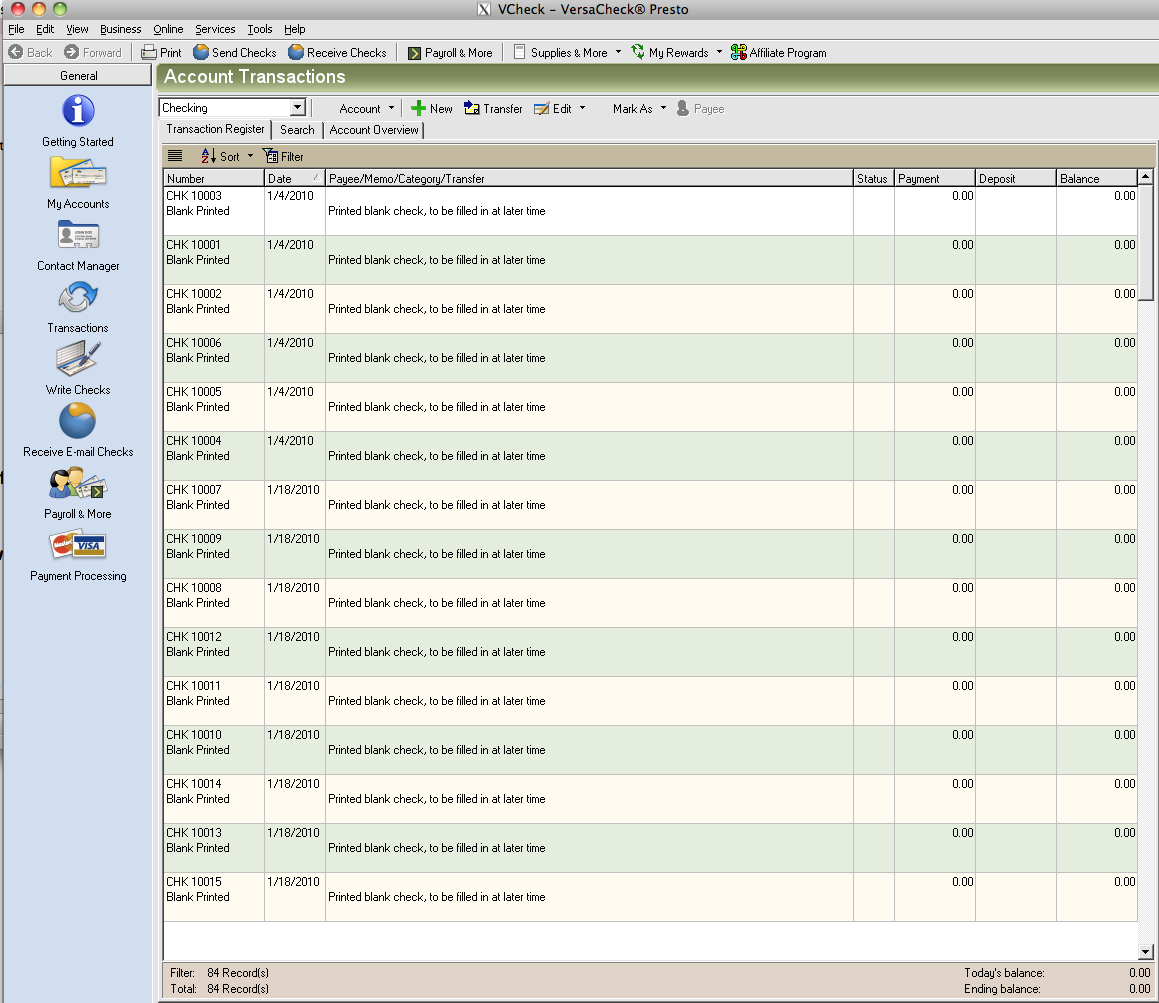
Task: Click the General sidebar header
Action: tap(78, 75)
